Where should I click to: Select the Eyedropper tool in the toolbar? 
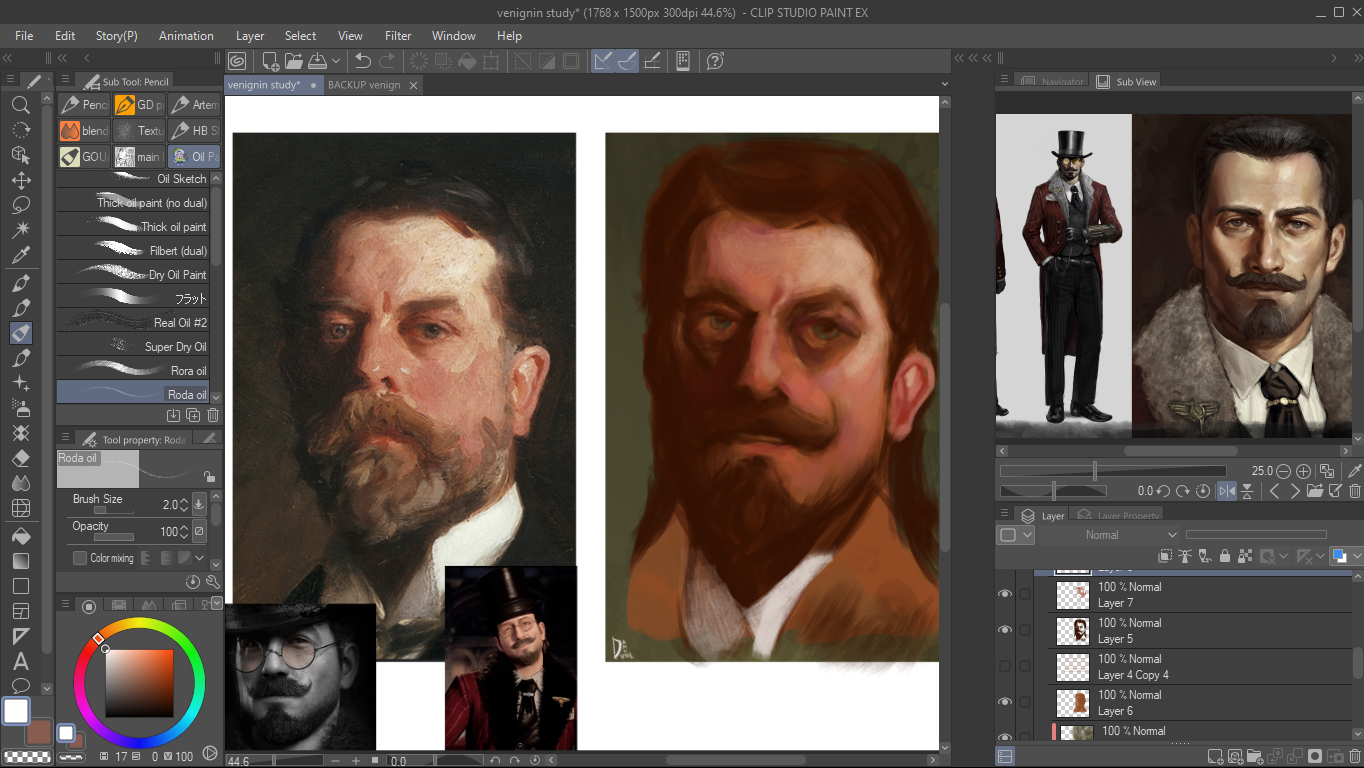20,255
